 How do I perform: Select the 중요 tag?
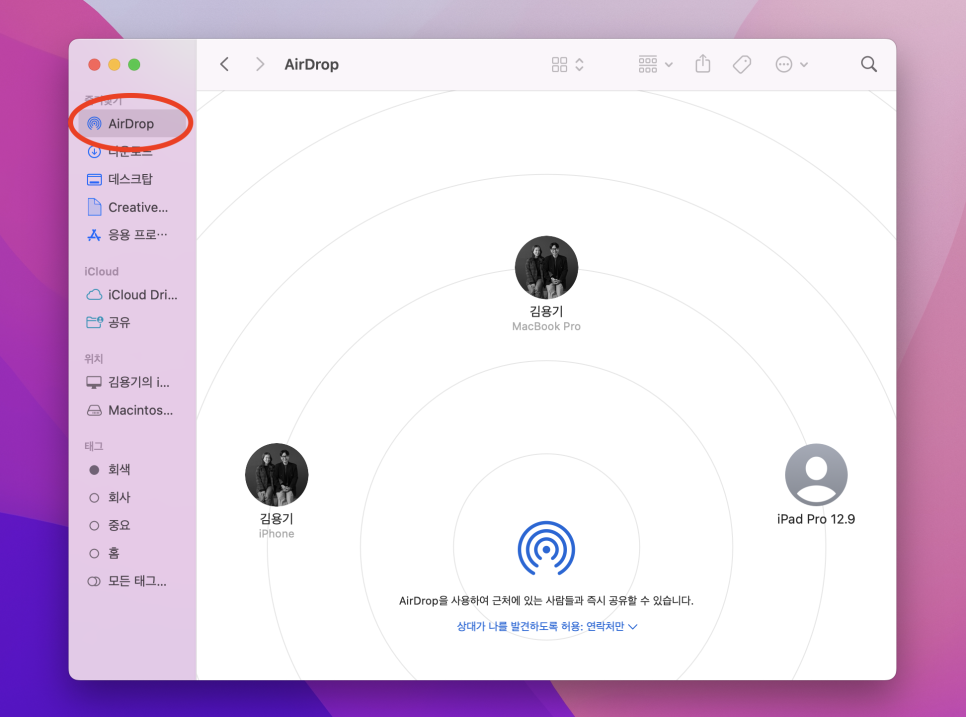point(132,525)
